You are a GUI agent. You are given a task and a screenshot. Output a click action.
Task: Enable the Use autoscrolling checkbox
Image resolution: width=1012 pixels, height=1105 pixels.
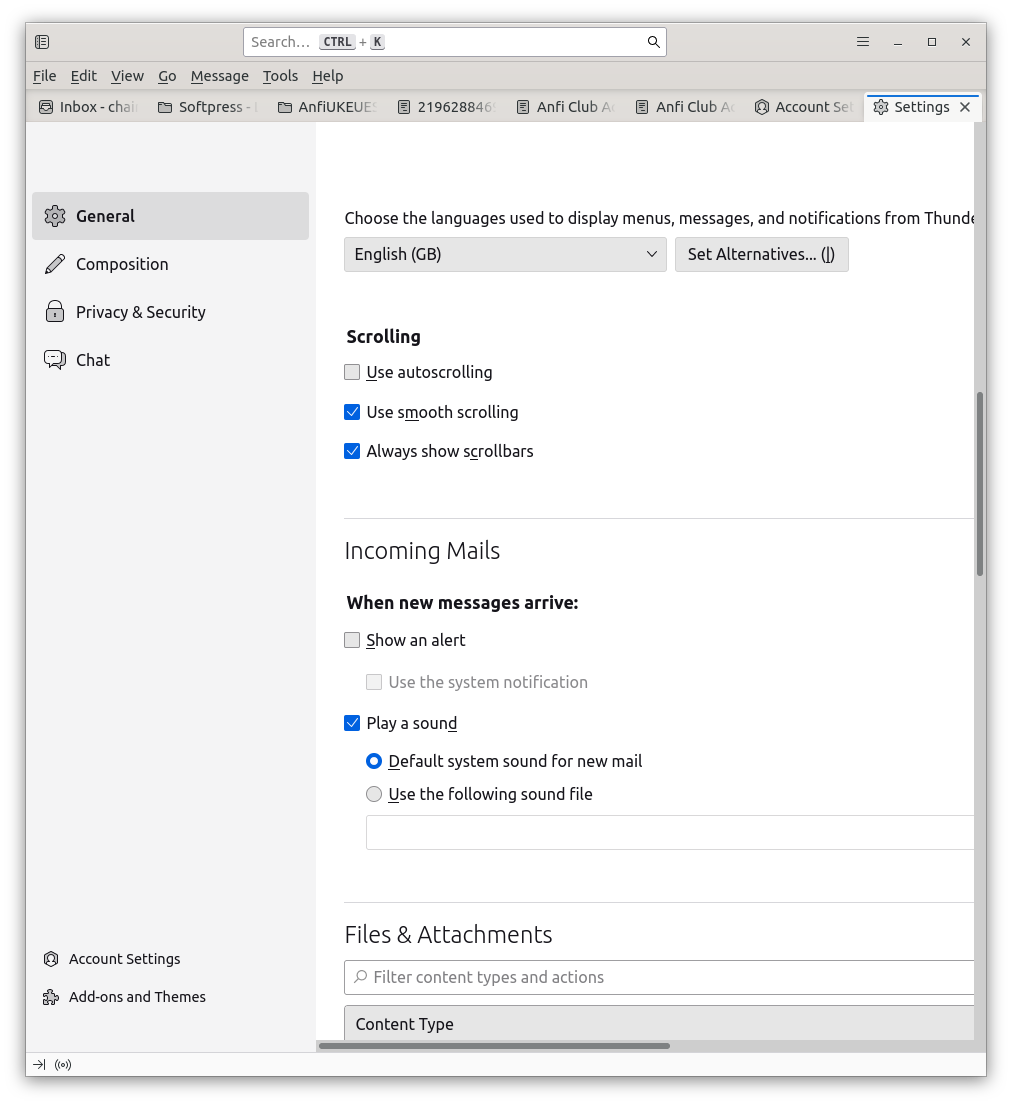click(352, 372)
